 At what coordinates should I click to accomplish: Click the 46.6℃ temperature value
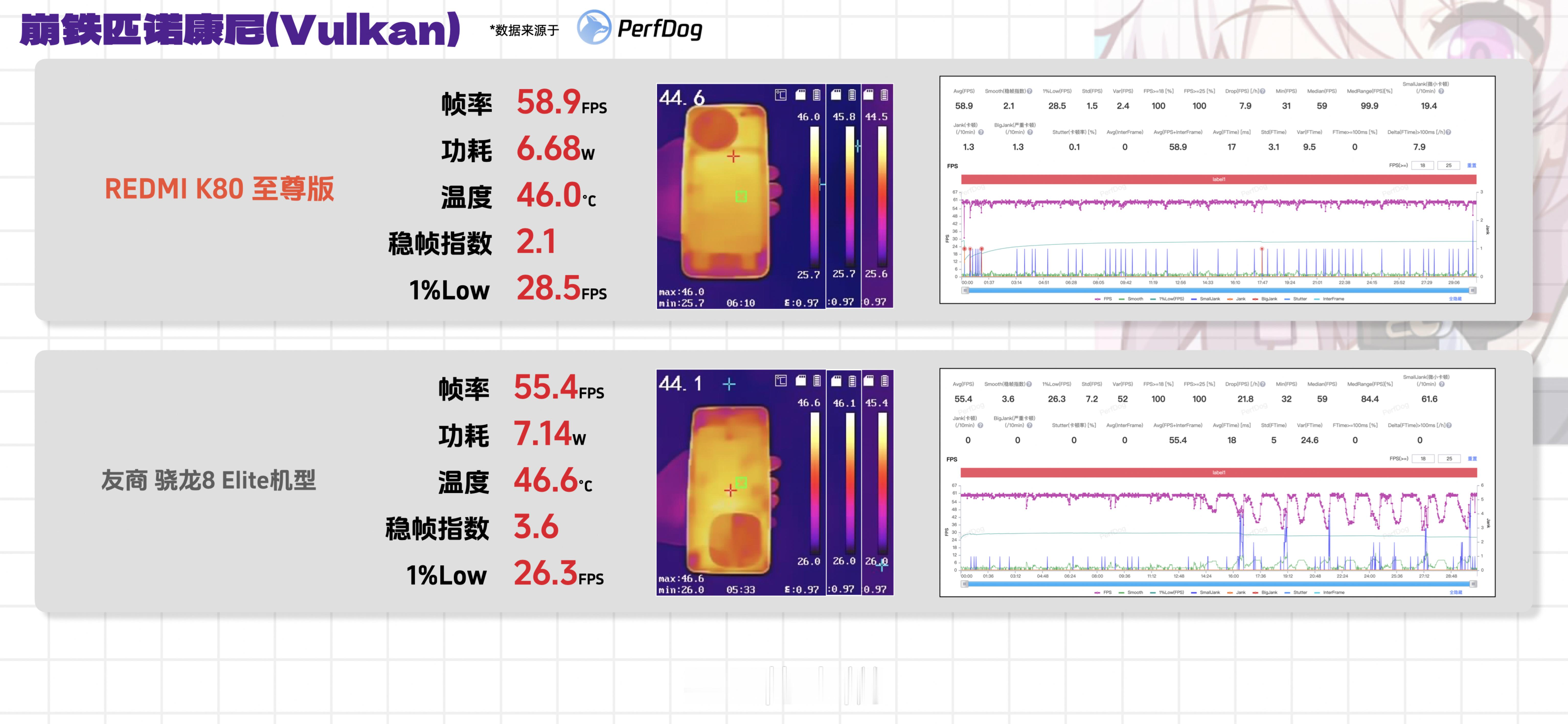tap(553, 480)
